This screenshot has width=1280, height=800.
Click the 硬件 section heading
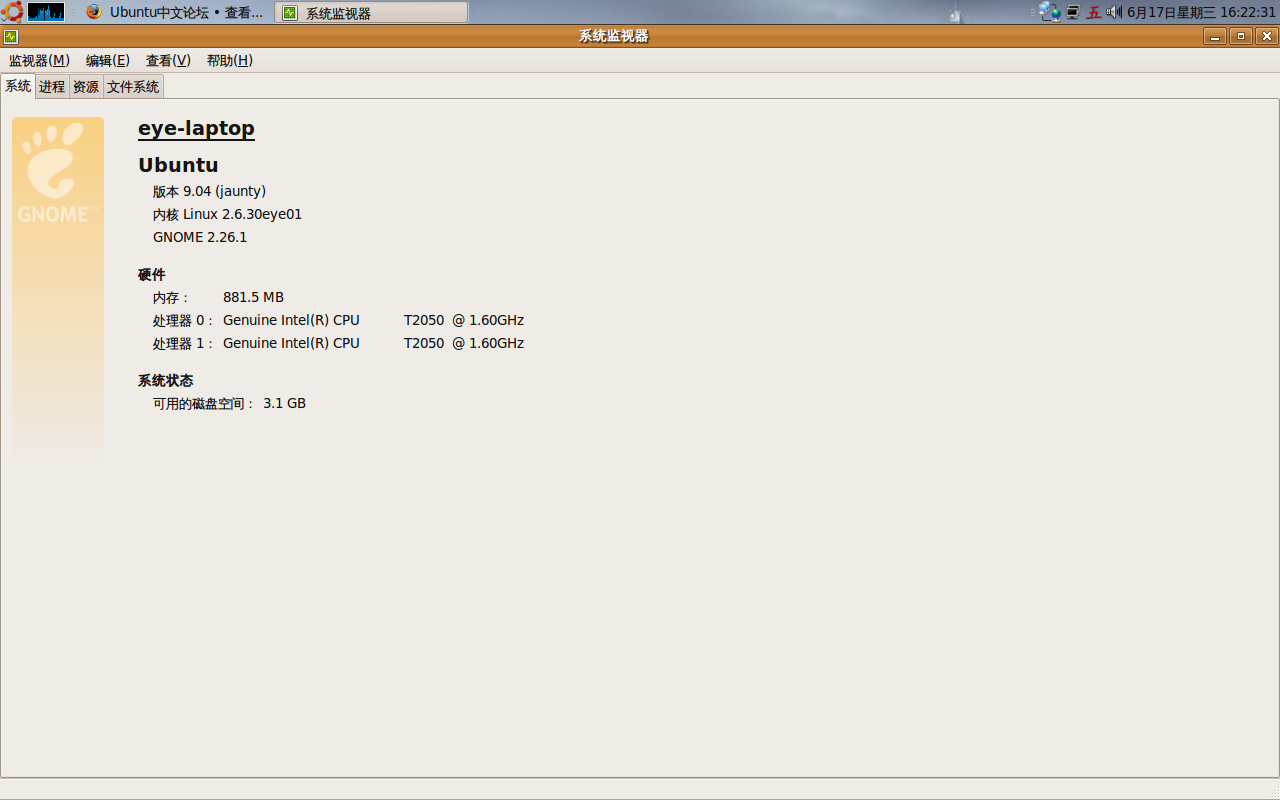(x=152, y=274)
